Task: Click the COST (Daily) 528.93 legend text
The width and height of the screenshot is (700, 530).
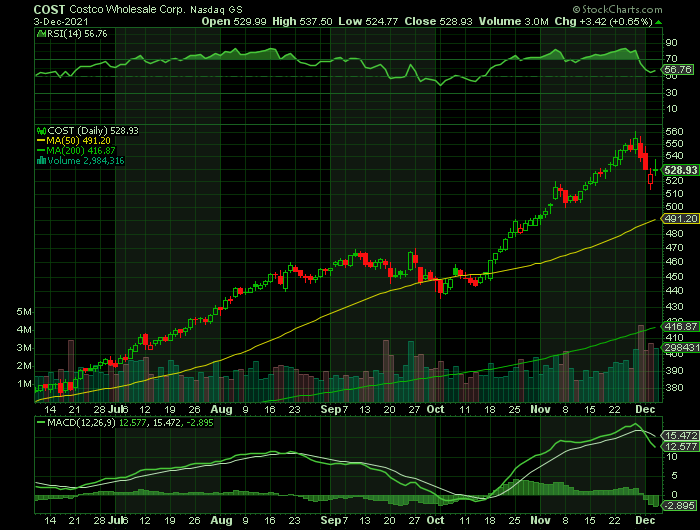Action: click(93, 131)
